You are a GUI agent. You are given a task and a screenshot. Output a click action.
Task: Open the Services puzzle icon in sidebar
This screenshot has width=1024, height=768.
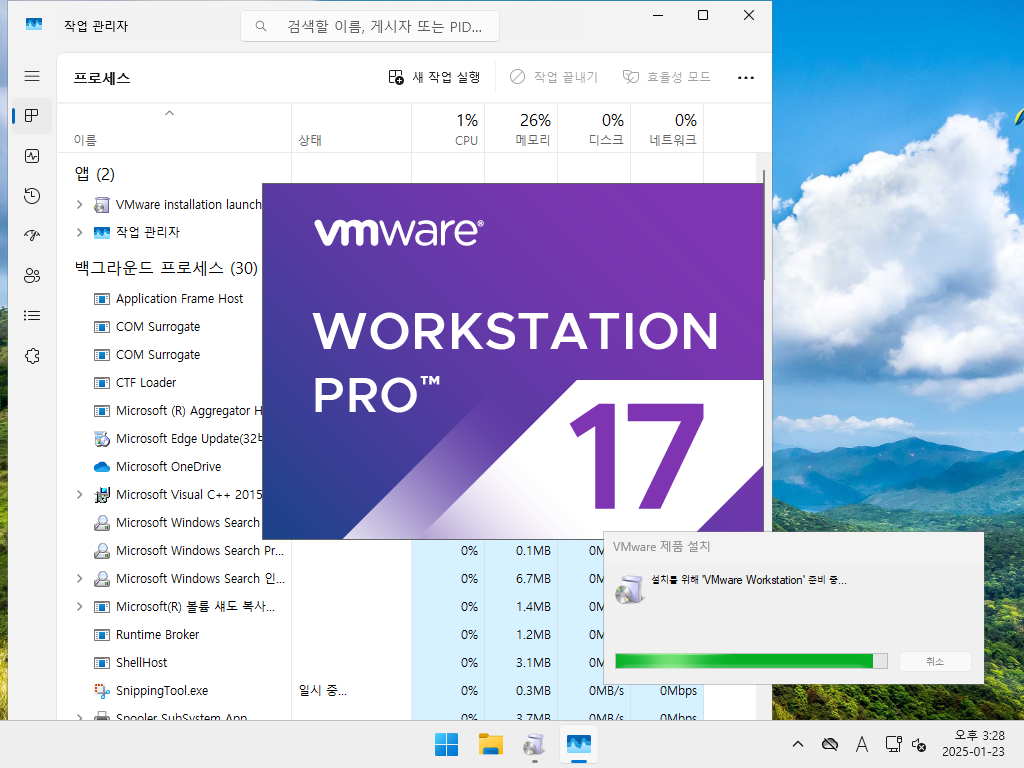(32, 356)
